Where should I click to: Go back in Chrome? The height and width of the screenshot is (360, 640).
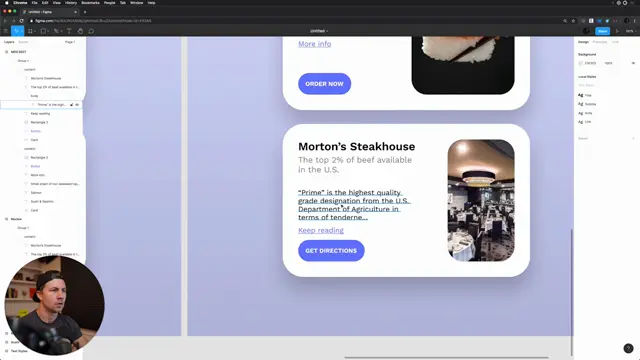point(5,21)
